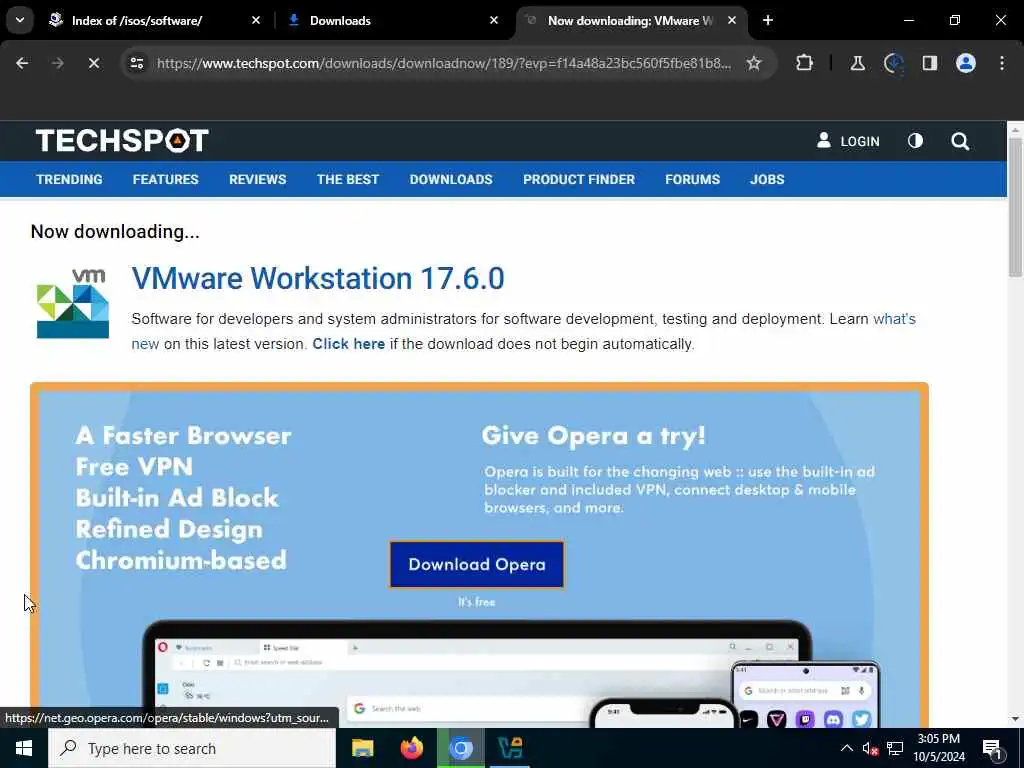Open the network tray icon
The image size is (1024, 768).
pyautogui.click(x=895, y=748)
